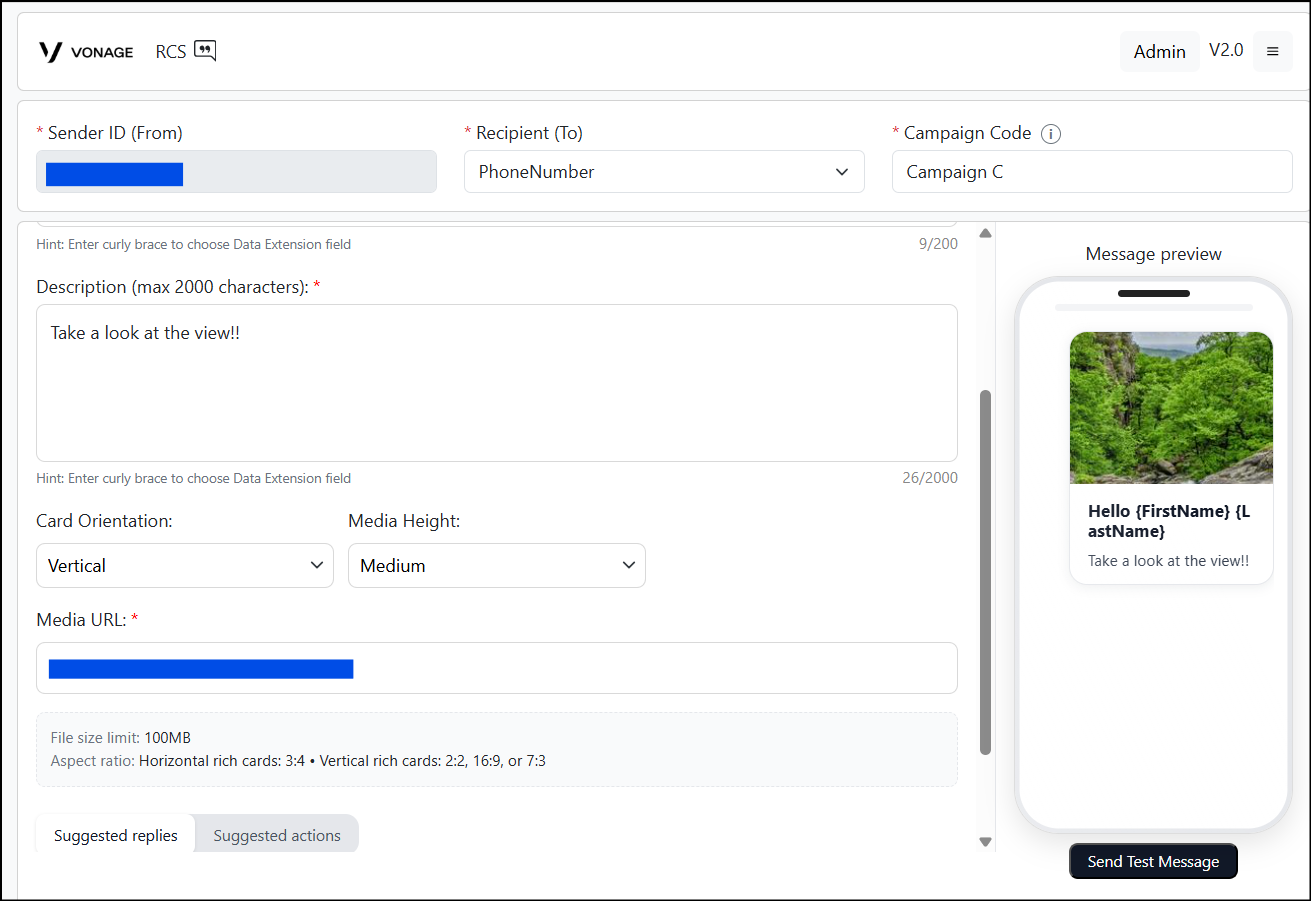Click the scrollbar down arrow
The height and width of the screenshot is (901, 1311).
pos(985,843)
